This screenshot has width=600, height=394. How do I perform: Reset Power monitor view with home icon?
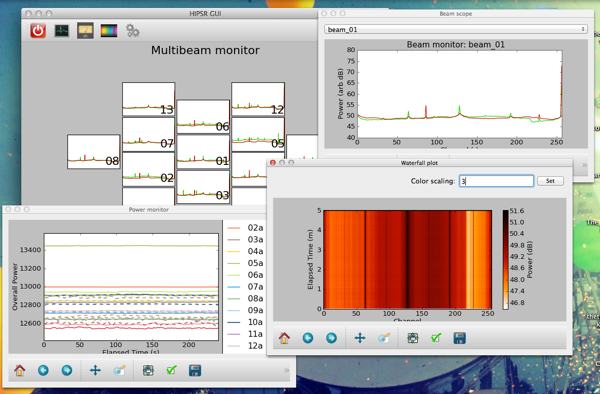tap(20, 370)
